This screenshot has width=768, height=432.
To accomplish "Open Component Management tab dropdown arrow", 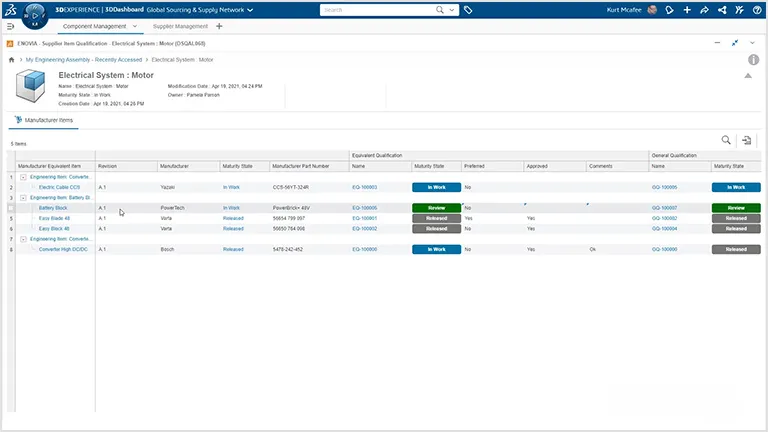I will tap(134, 27).
